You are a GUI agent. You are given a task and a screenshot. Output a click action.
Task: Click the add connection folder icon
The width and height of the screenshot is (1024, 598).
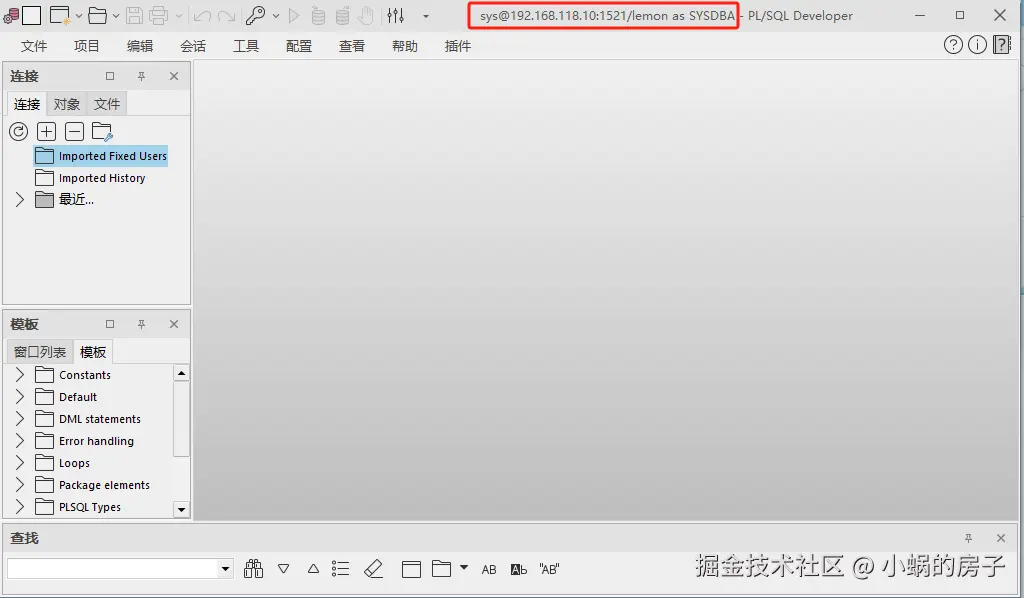103,132
